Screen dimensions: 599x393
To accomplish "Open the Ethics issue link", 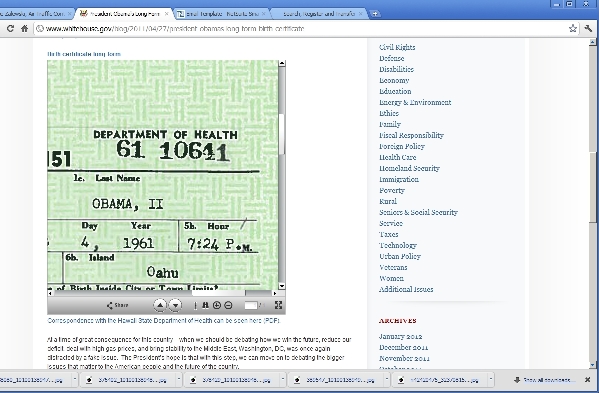I will coord(389,113).
